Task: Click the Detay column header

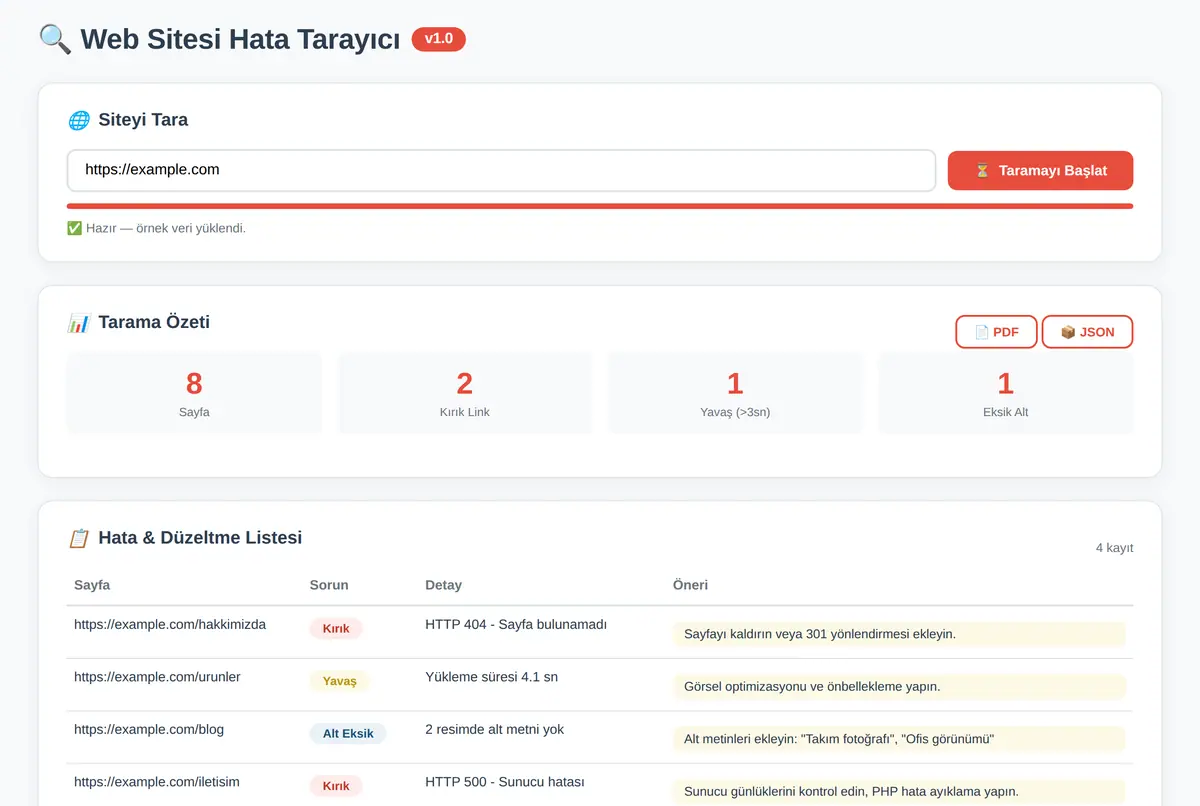Action: tap(443, 585)
